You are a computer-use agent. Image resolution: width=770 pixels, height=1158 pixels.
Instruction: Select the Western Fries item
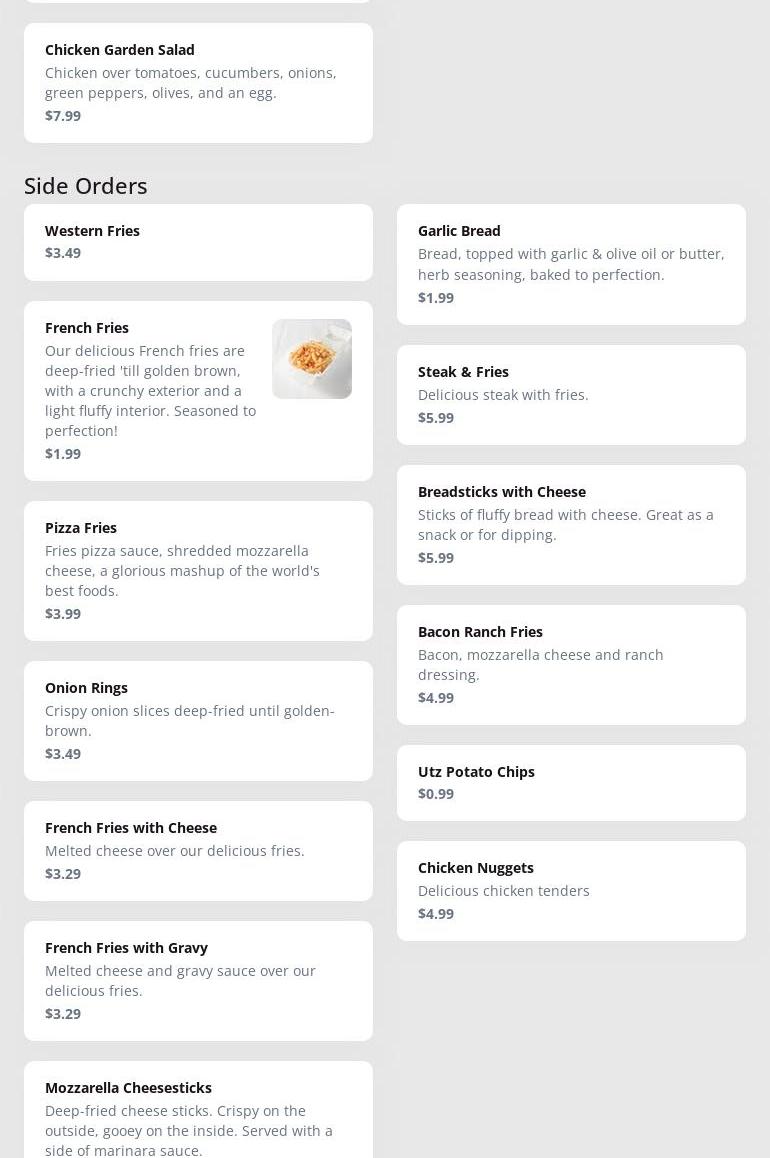(198, 242)
